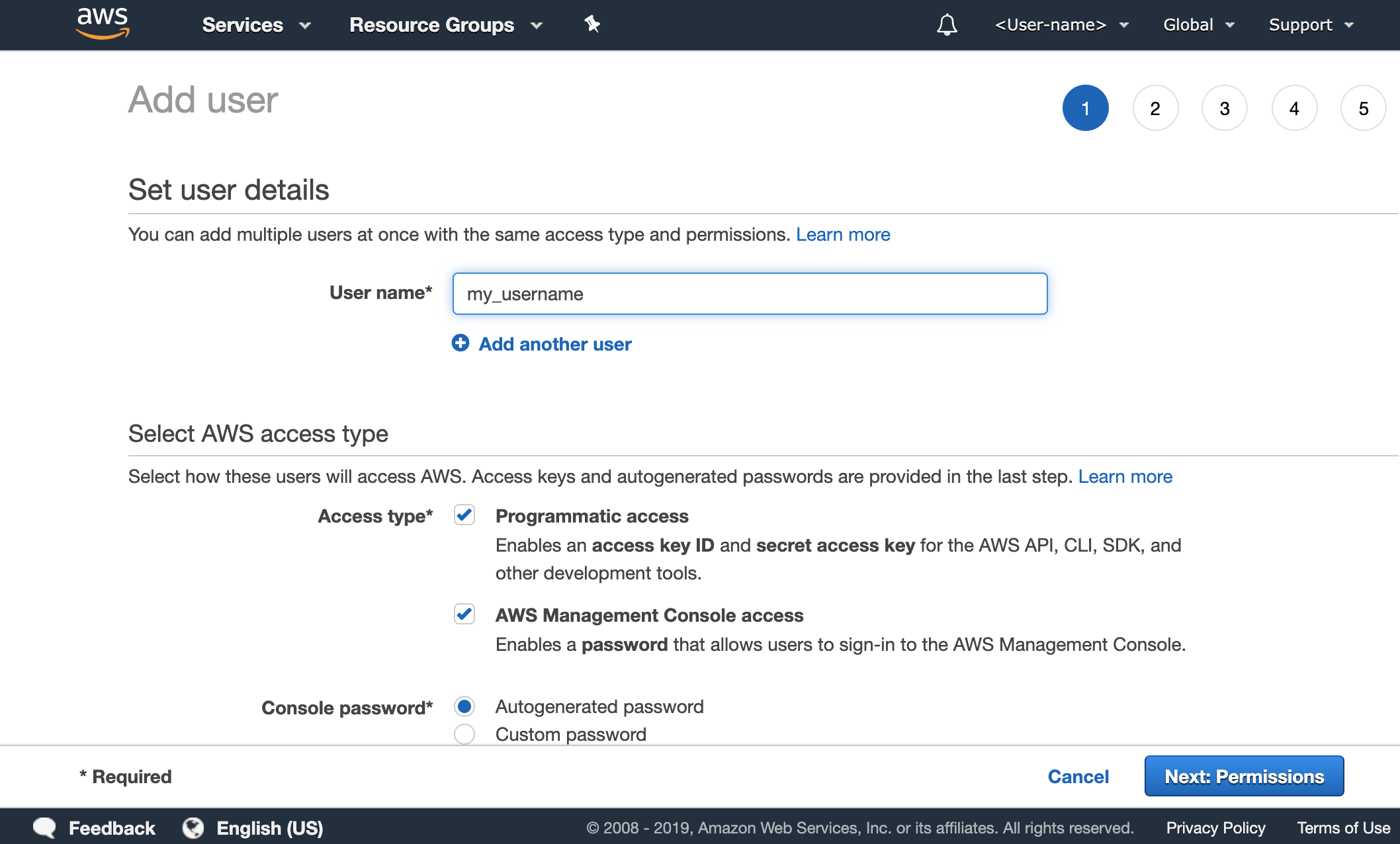Click the globe language icon
The image size is (1400, 844).
(x=193, y=827)
